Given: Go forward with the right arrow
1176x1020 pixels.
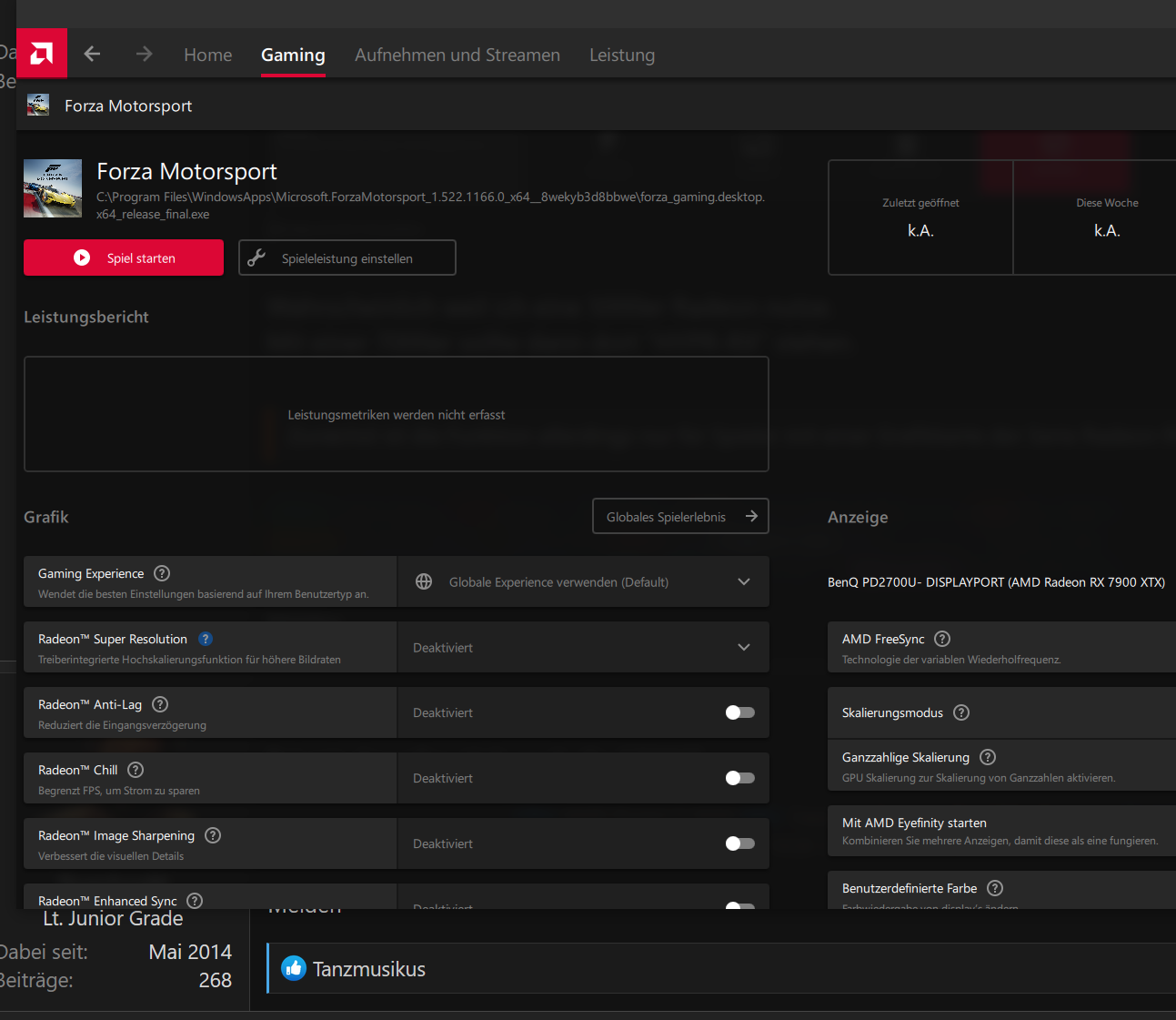Looking at the screenshot, I should pos(144,54).
